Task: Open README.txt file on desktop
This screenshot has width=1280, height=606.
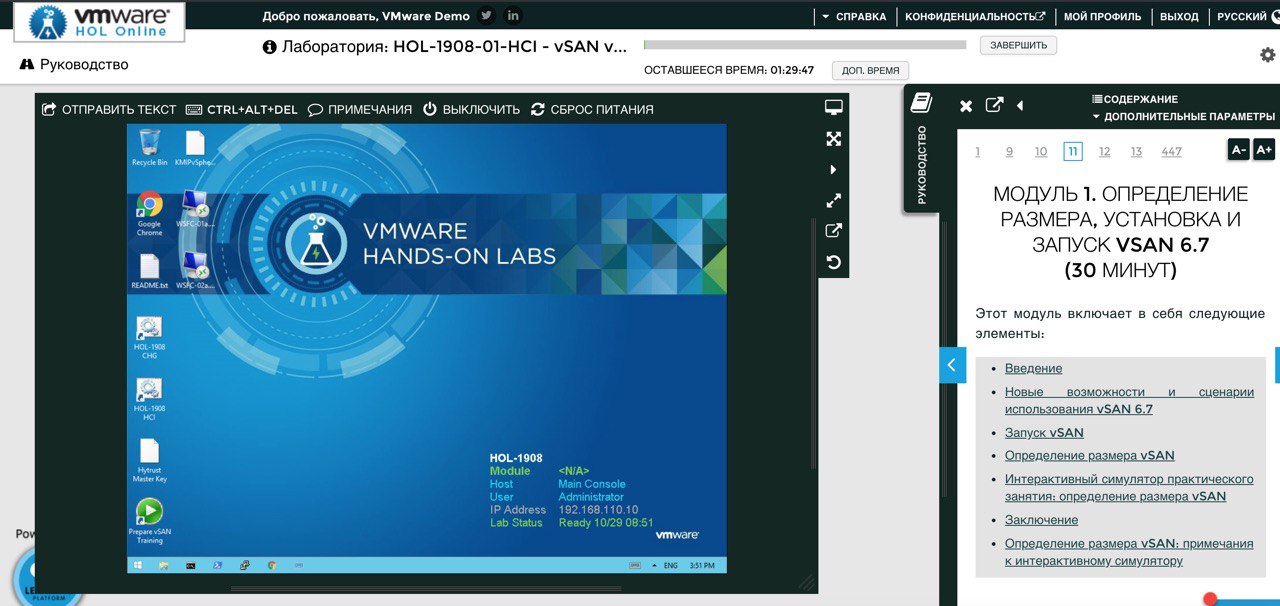Action: point(149,272)
